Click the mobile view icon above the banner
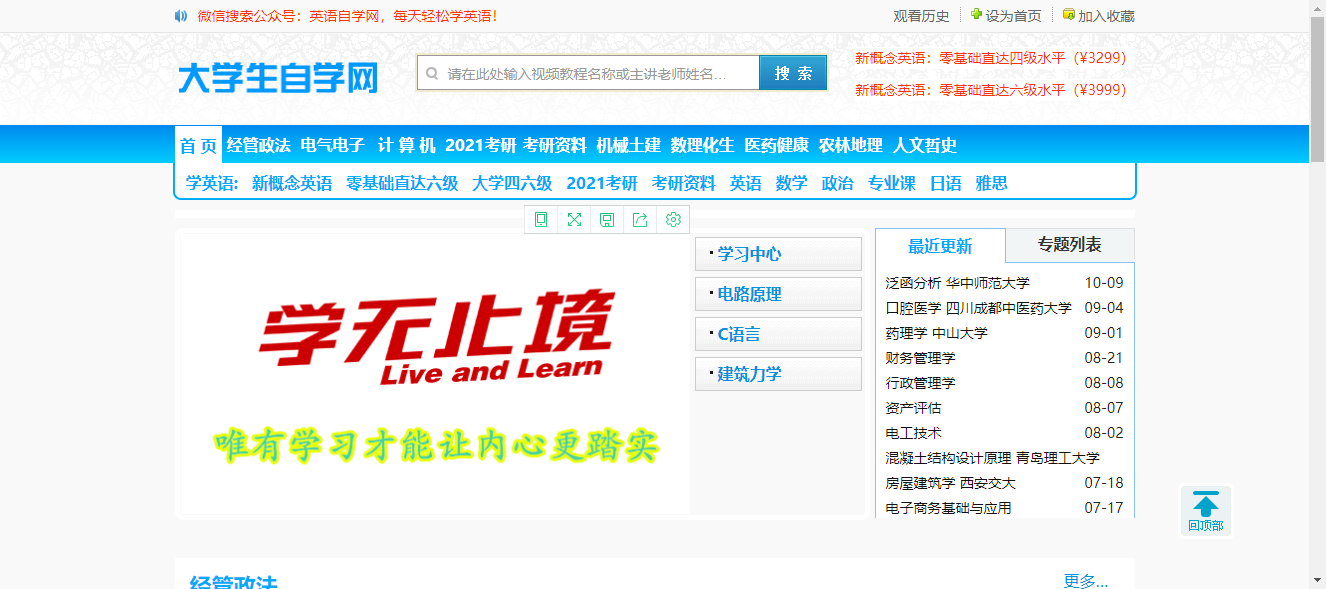The width and height of the screenshot is (1326, 589). [x=541, y=219]
